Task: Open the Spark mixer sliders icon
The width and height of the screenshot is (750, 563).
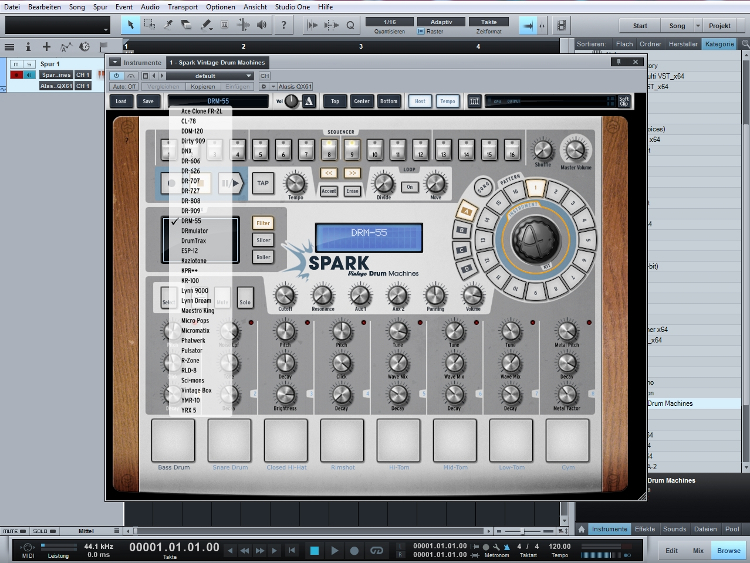Action: (474, 101)
